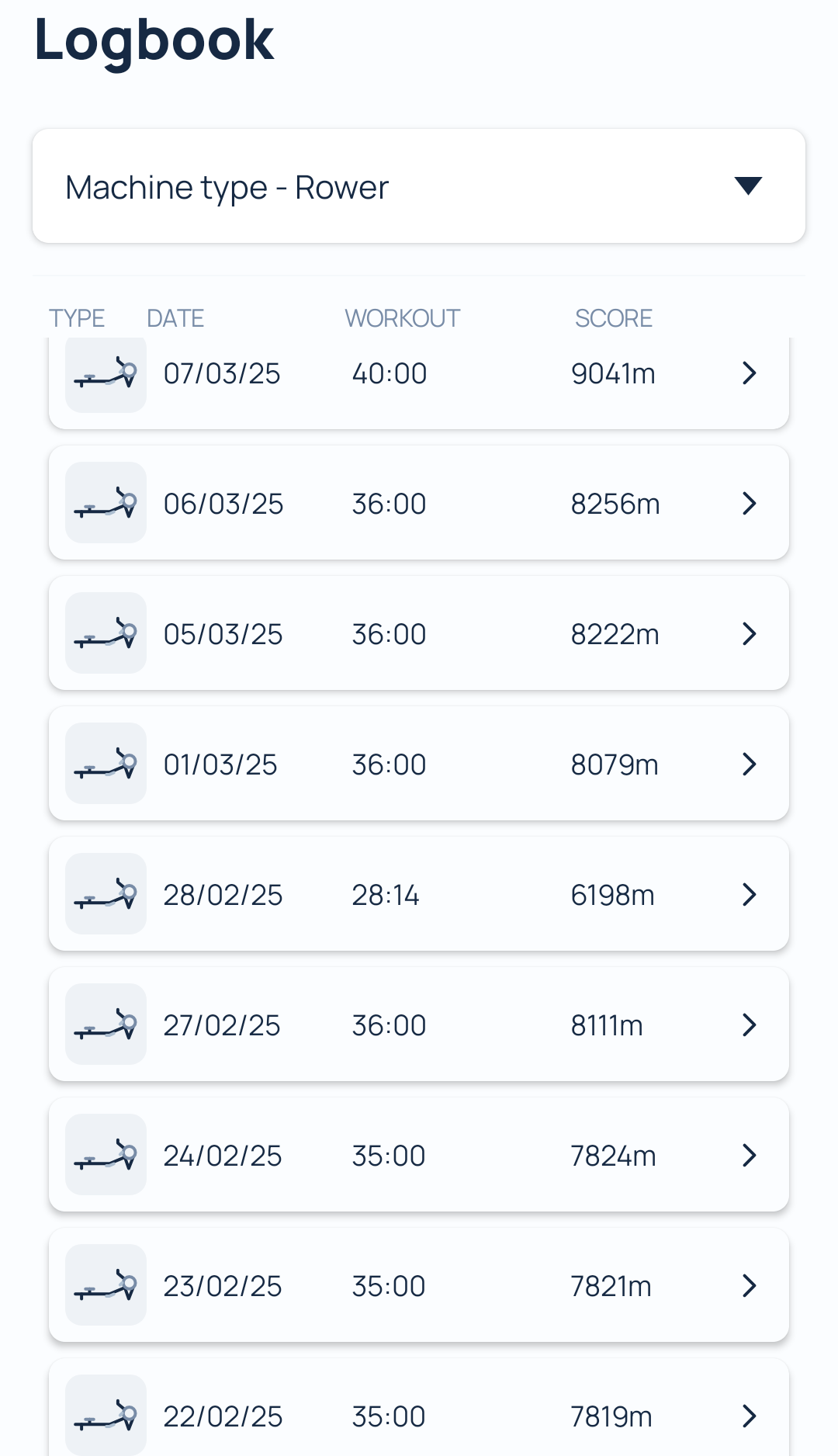Click rower icon for 06/03/25 workout

(x=106, y=503)
